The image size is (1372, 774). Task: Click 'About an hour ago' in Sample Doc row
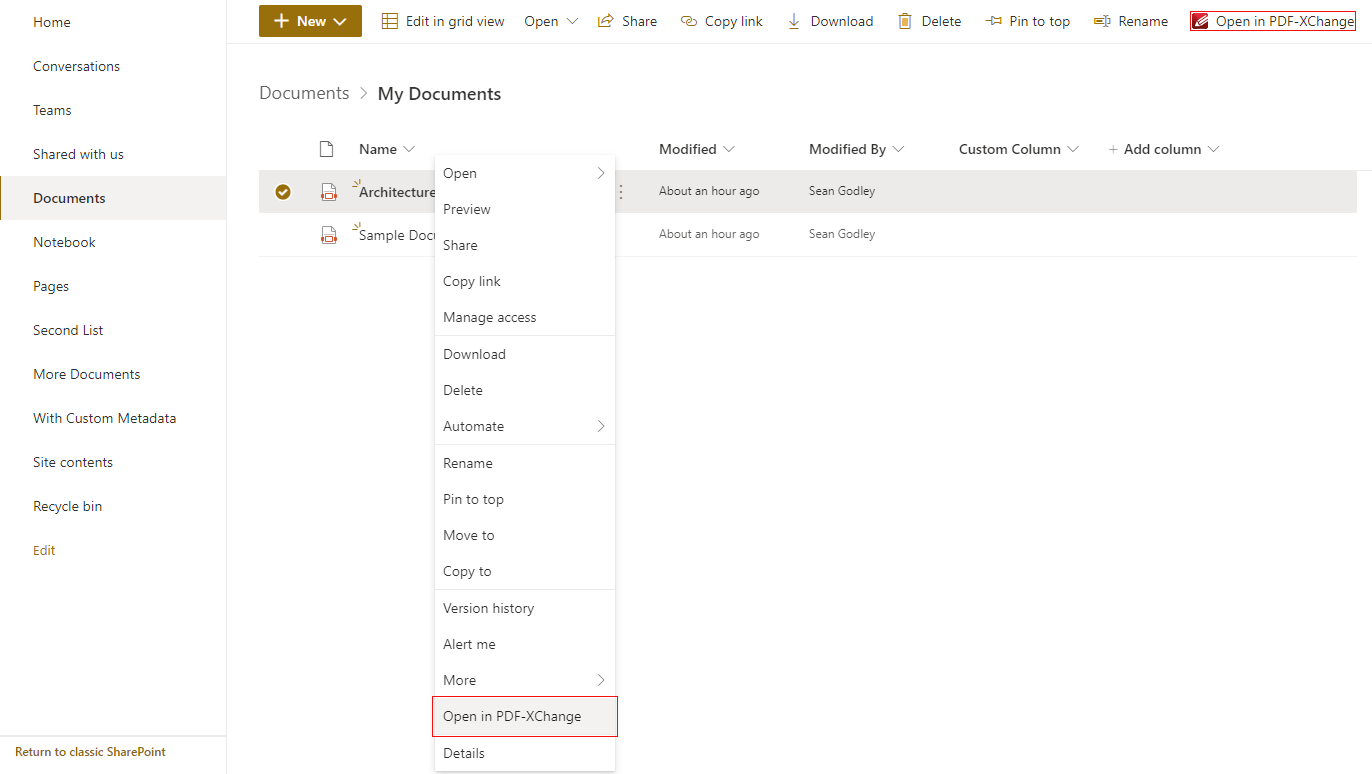tap(709, 234)
